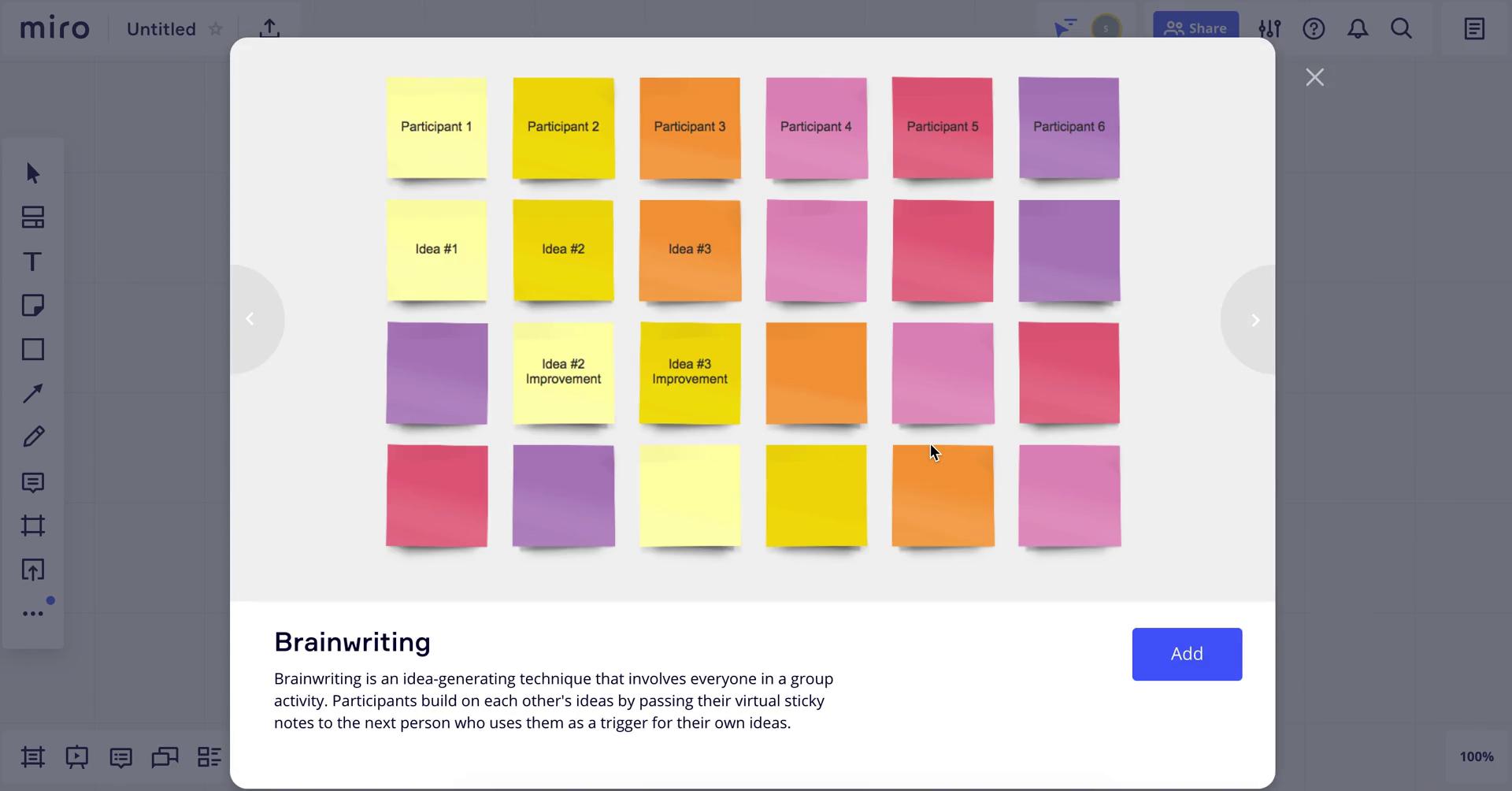Go to next template preview
This screenshot has height=791, width=1512.
pos(1255,320)
